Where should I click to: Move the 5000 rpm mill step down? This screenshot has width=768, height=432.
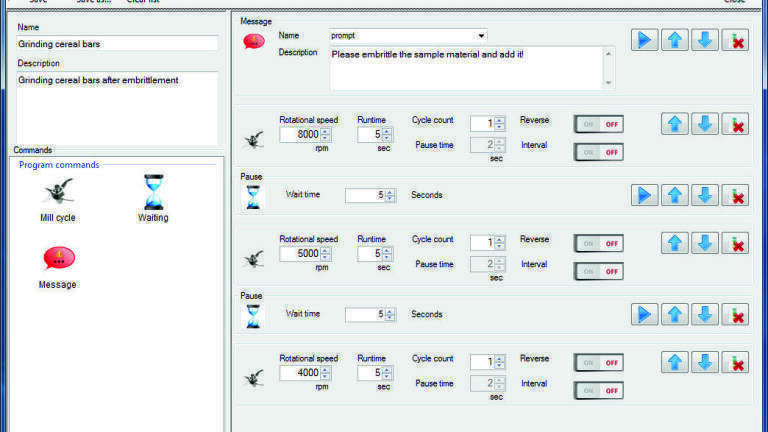(x=705, y=243)
